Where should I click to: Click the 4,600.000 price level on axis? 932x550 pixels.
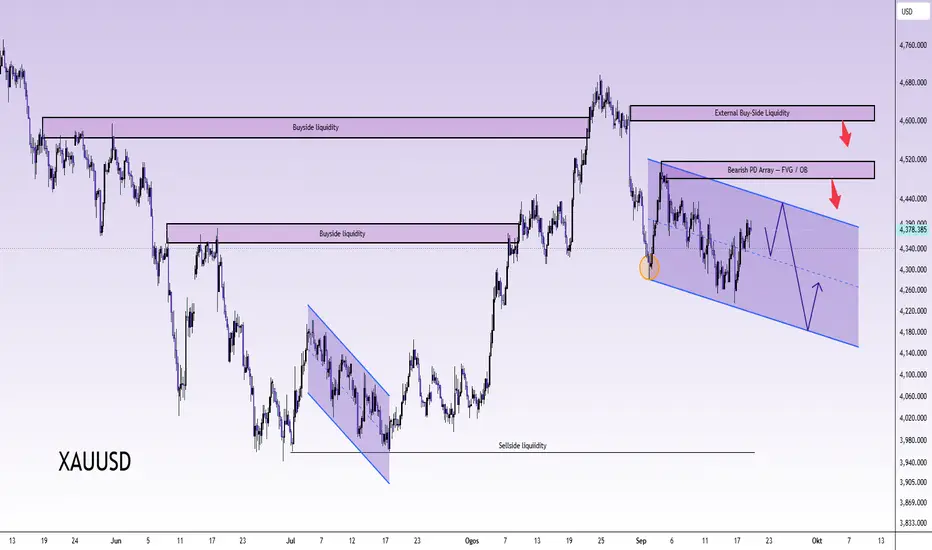point(913,121)
